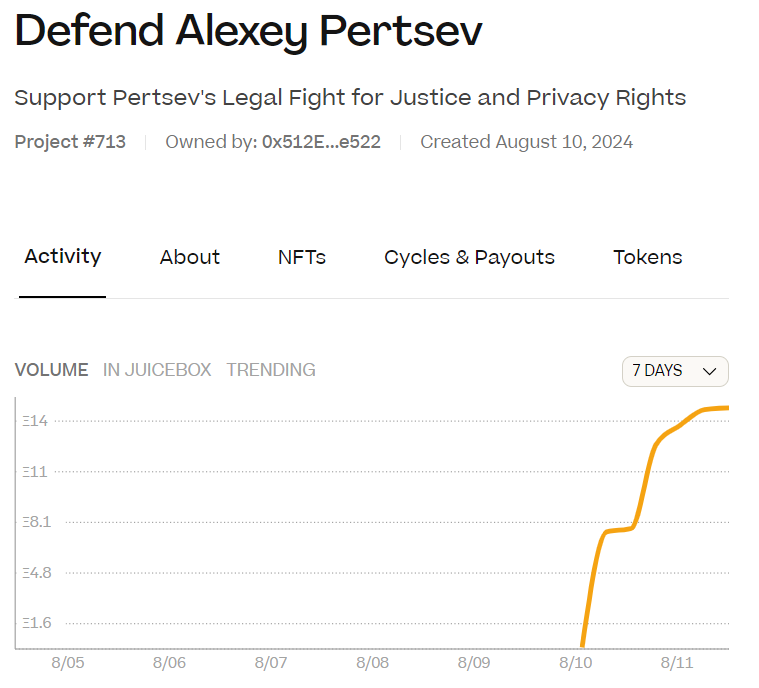Pick the 8/08 date axis marker
Screen dimensions: 759x688
tap(372, 663)
